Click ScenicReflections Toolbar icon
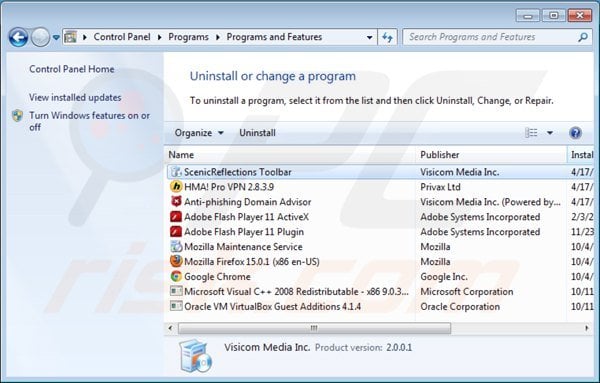The image size is (600, 383). coord(176,172)
